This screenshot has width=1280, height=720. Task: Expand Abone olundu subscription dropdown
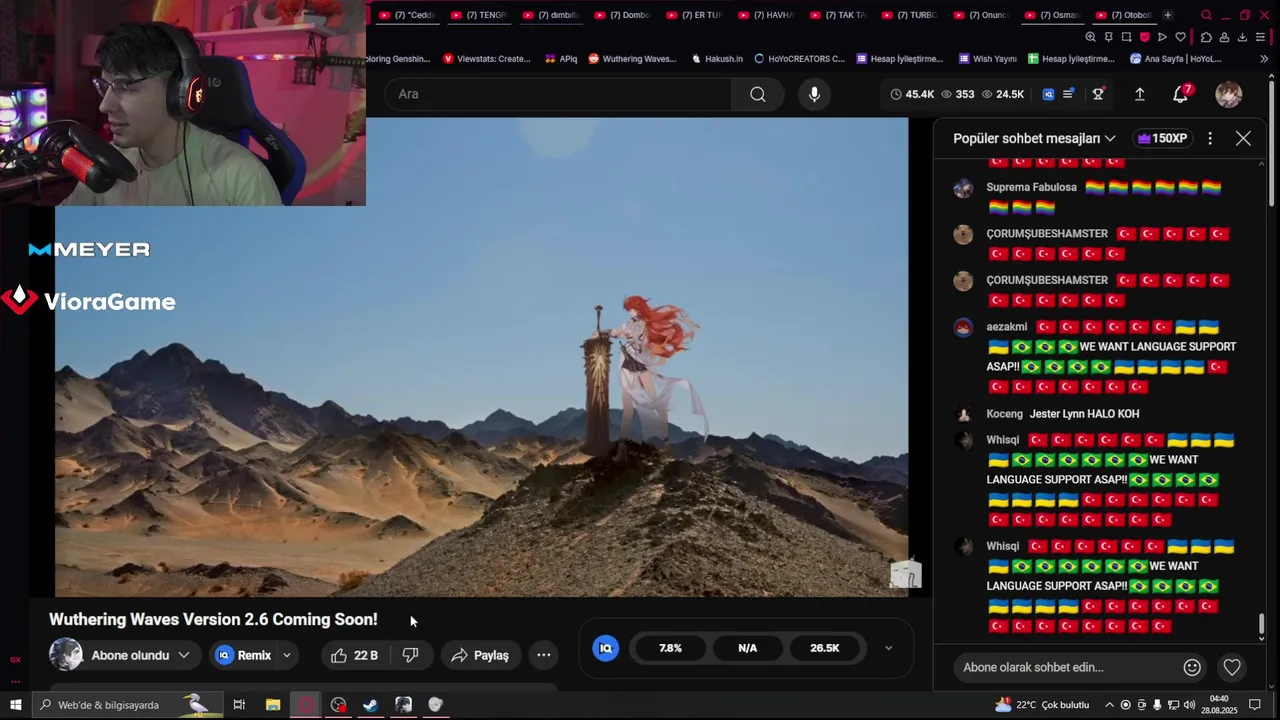tap(184, 655)
